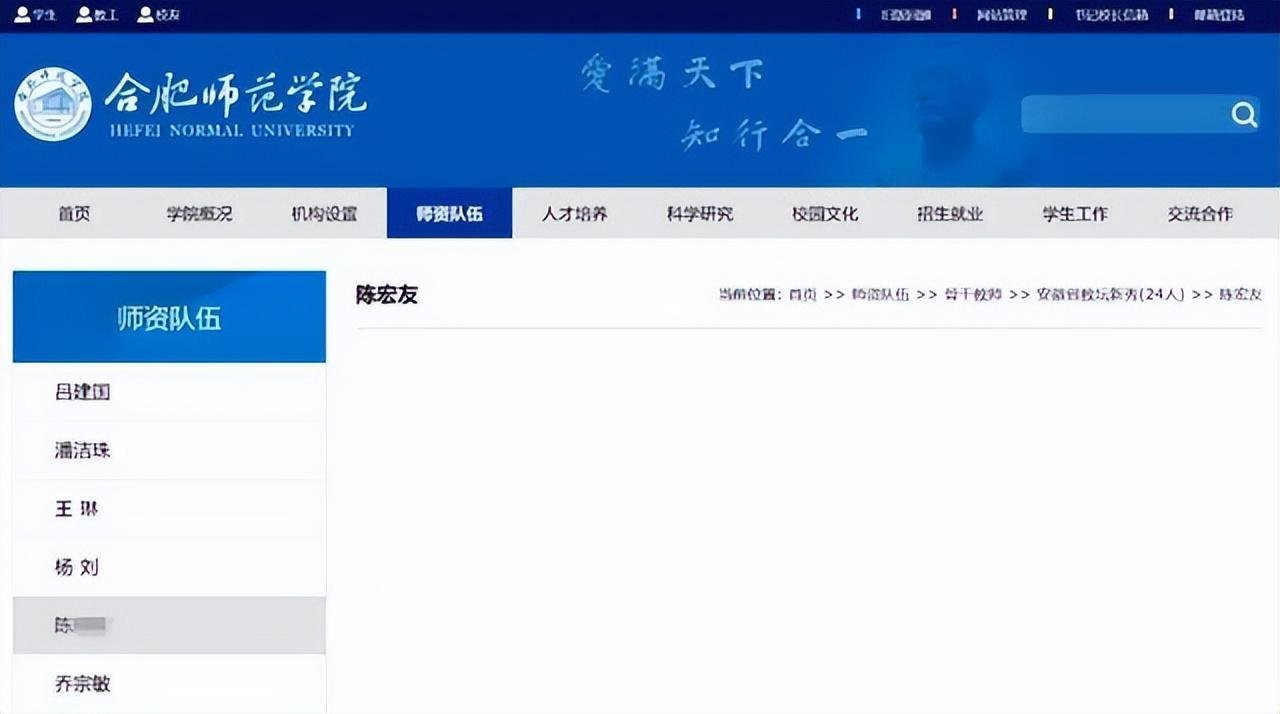Select 王琳 in the sidebar list
Viewport: 1280px width, 714px height.
(x=169, y=509)
